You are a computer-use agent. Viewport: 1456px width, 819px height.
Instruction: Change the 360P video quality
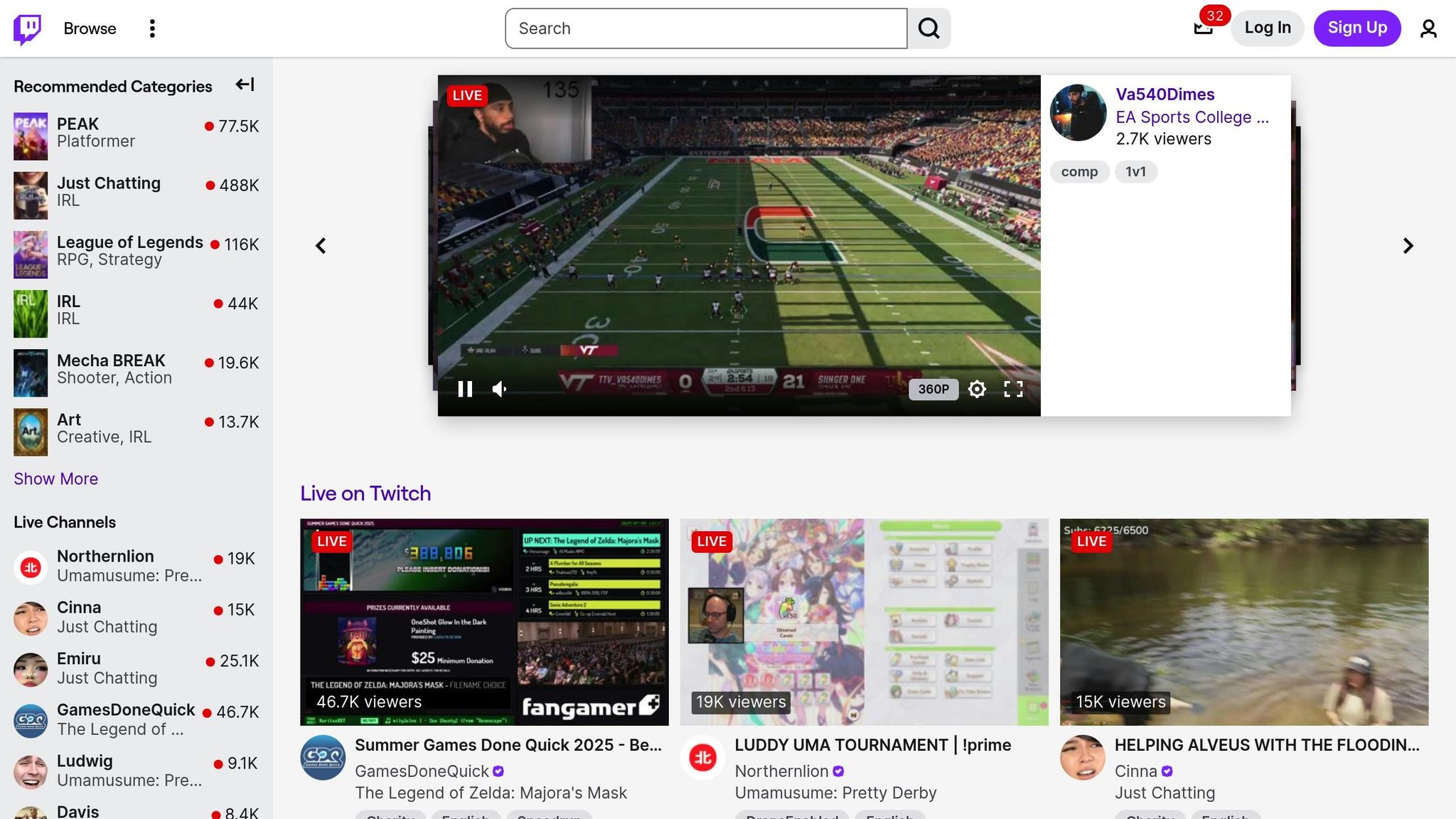coord(933,389)
